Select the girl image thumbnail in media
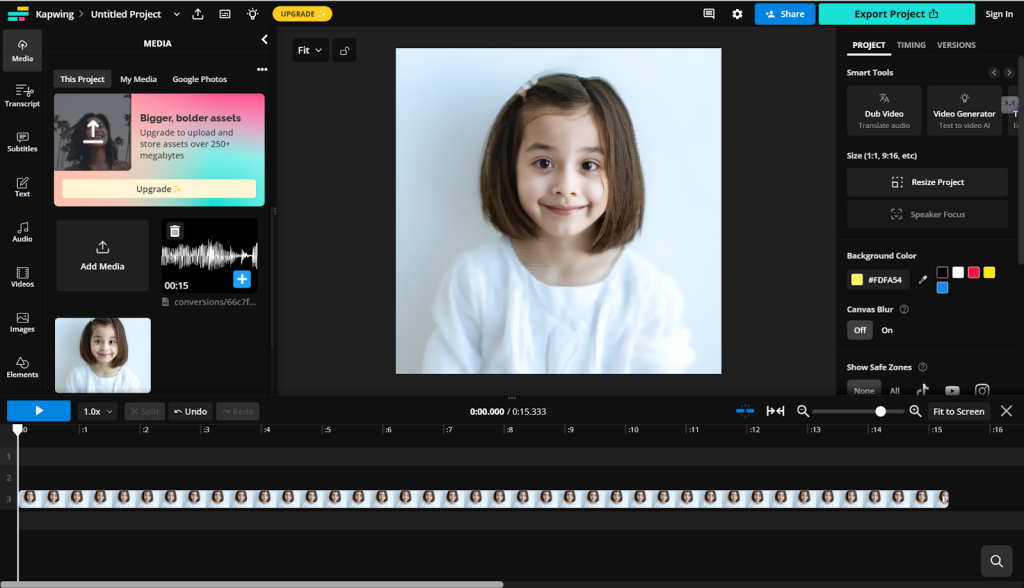 (x=103, y=355)
